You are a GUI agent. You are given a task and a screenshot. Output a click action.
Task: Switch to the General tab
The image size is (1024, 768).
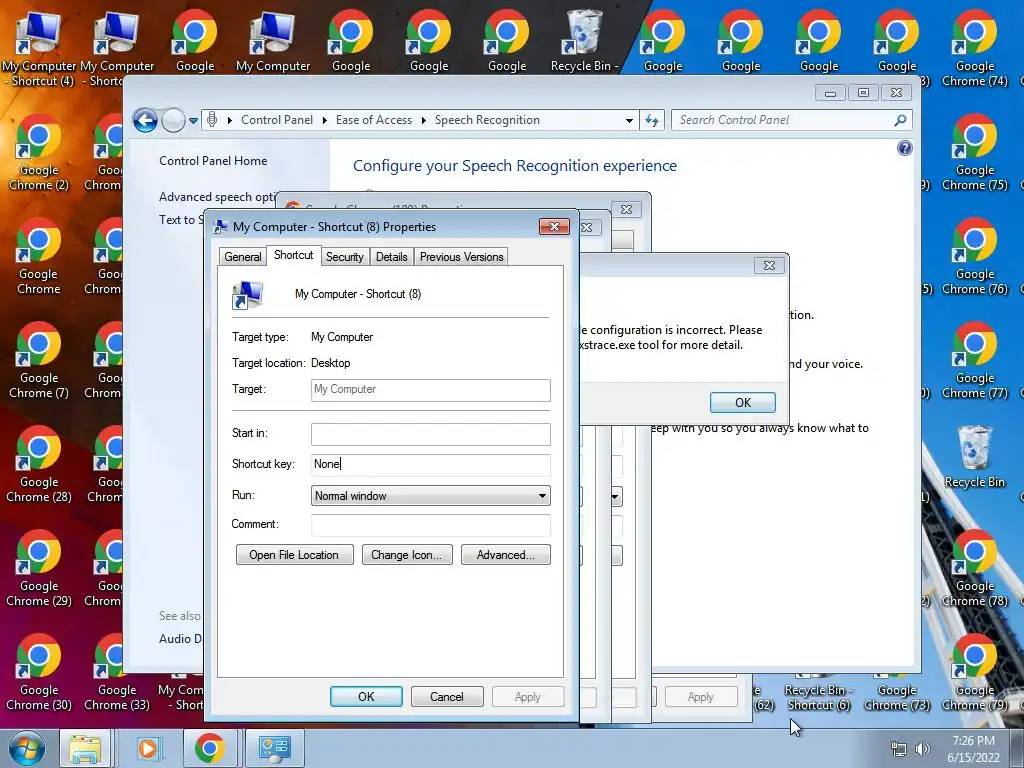pyautogui.click(x=242, y=257)
